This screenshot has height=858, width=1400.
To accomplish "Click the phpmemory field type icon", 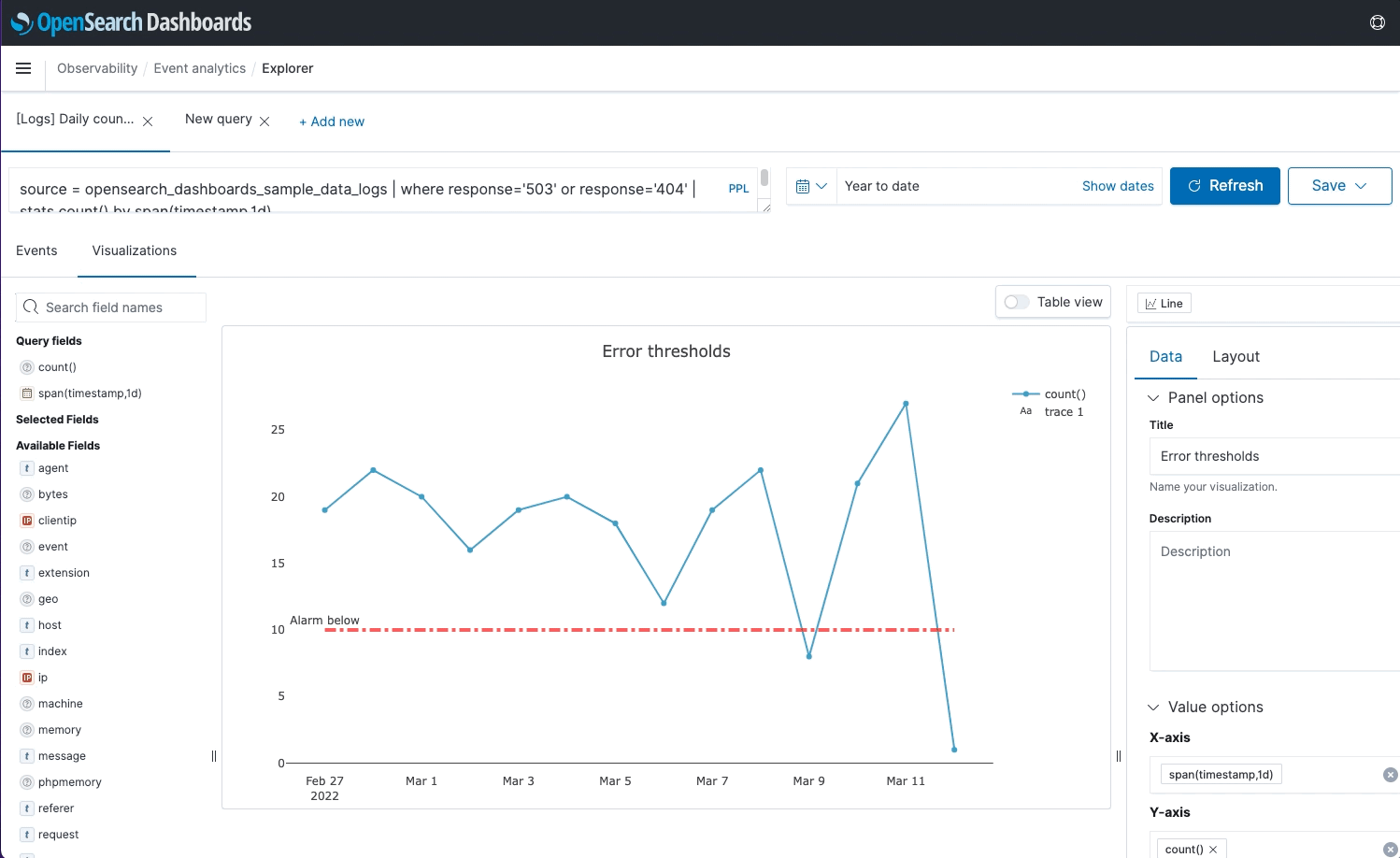I will click(27, 782).
